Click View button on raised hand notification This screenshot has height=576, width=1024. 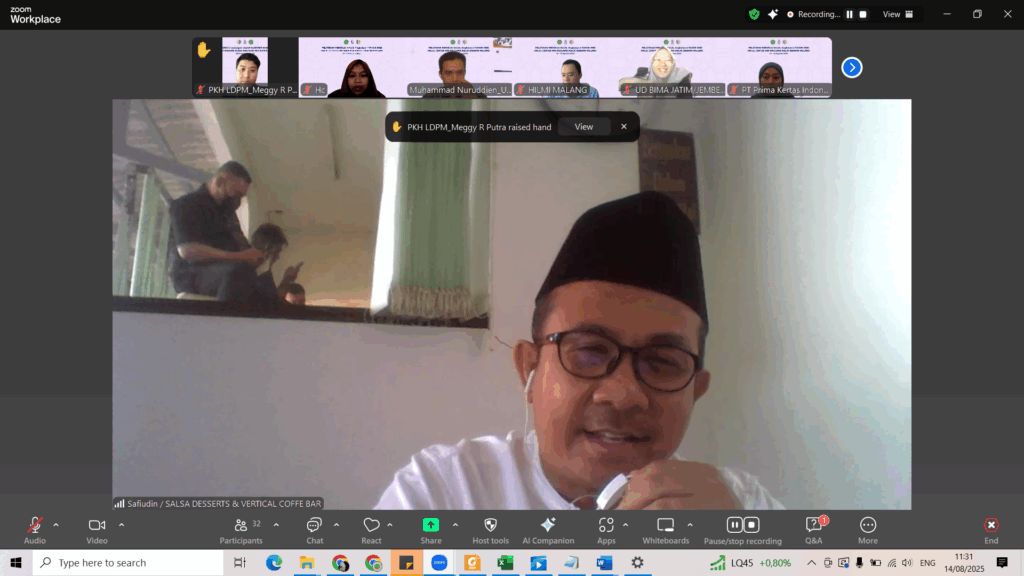pyautogui.click(x=583, y=127)
